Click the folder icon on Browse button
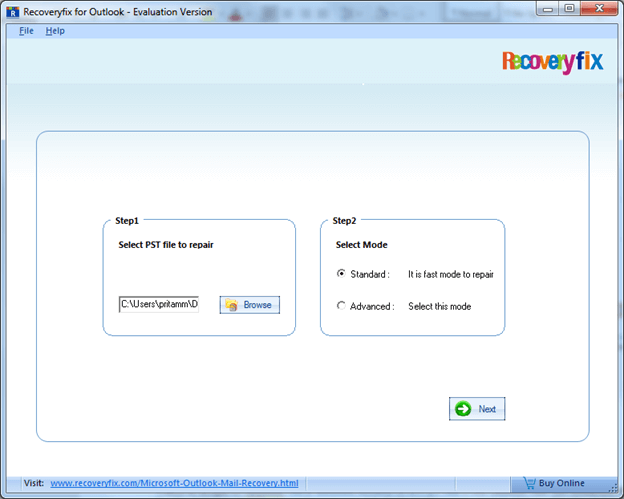 click(232, 305)
